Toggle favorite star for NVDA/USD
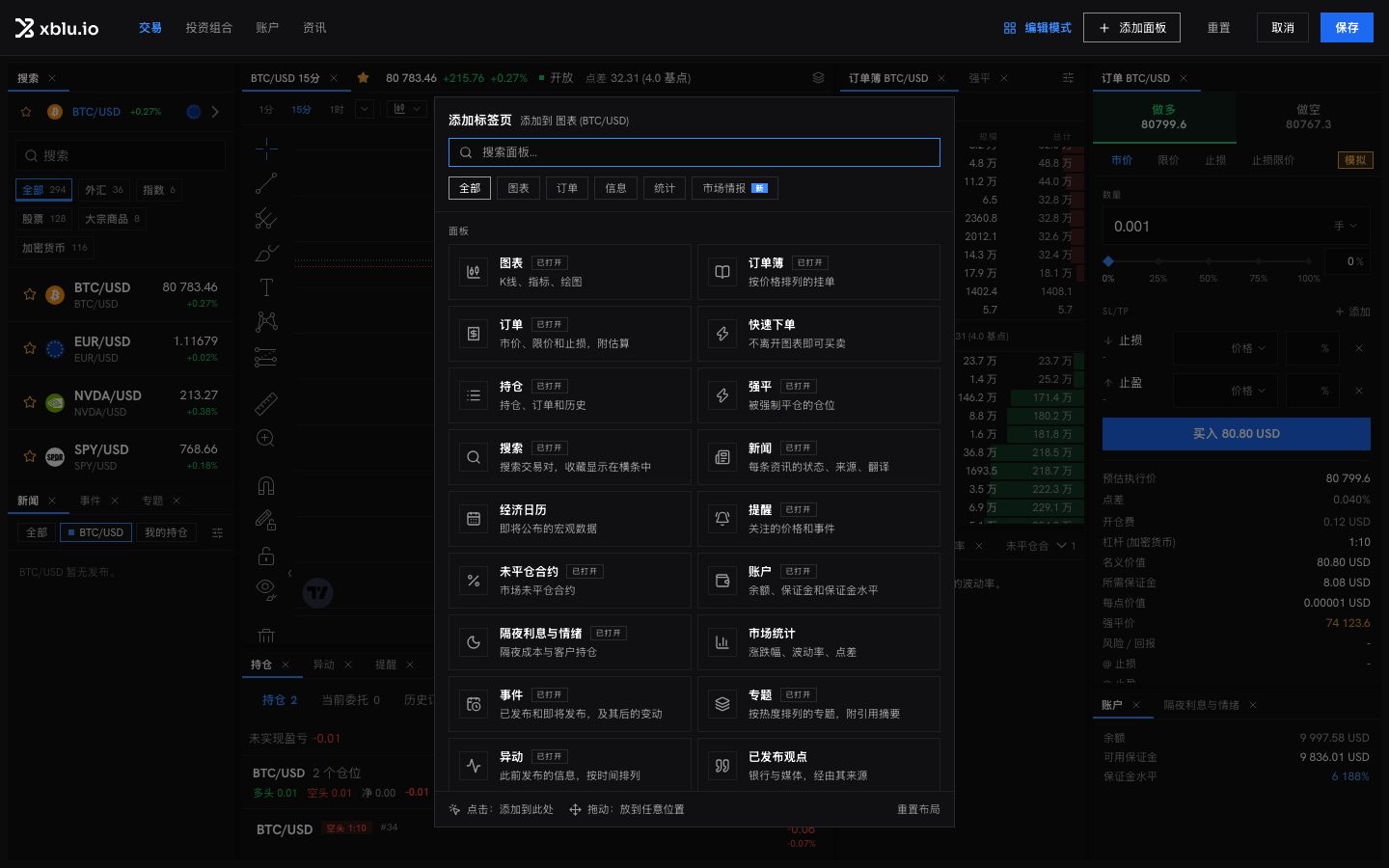 30,402
